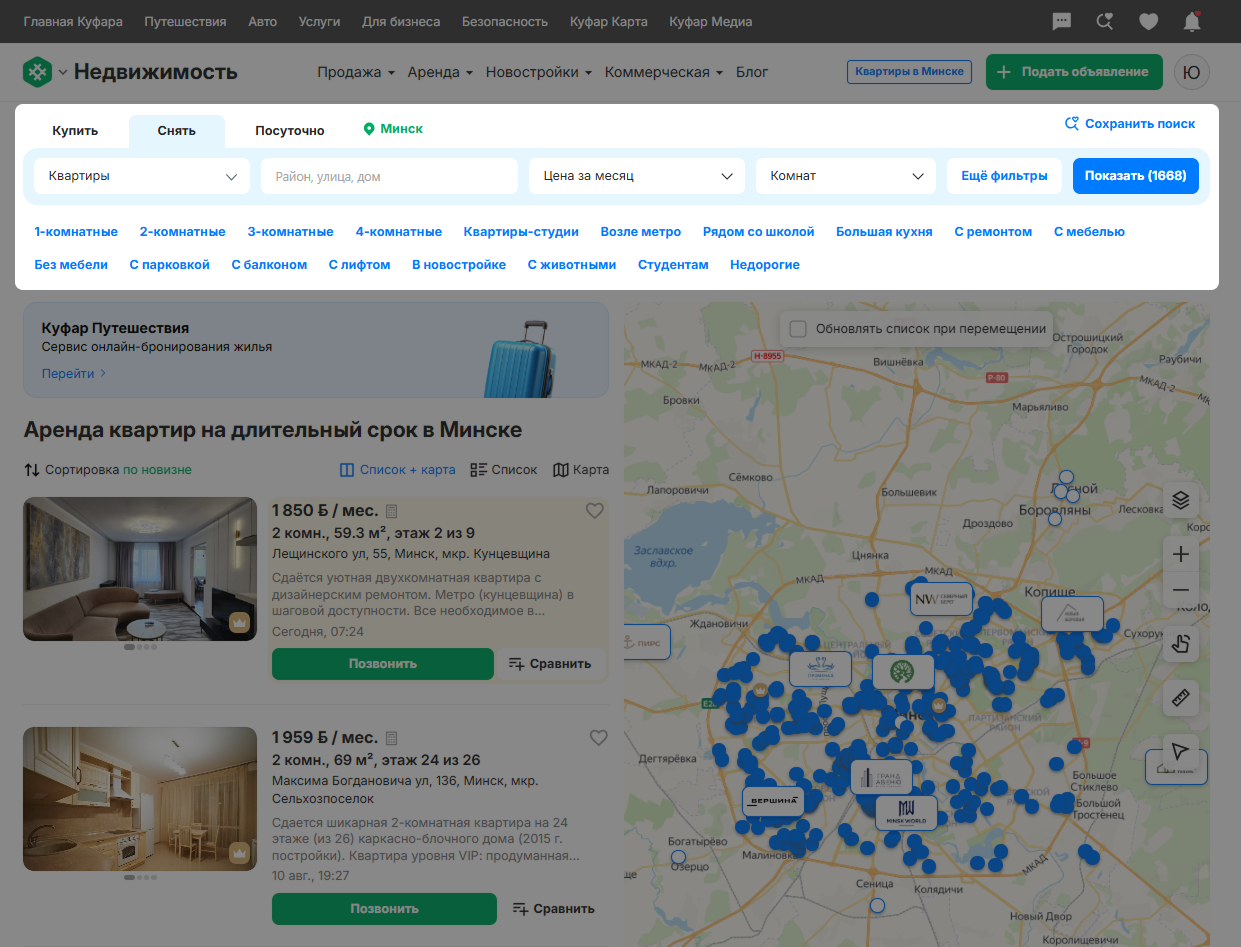Filter by Возле метро
The height and width of the screenshot is (947, 1241).
click(641, 232)
